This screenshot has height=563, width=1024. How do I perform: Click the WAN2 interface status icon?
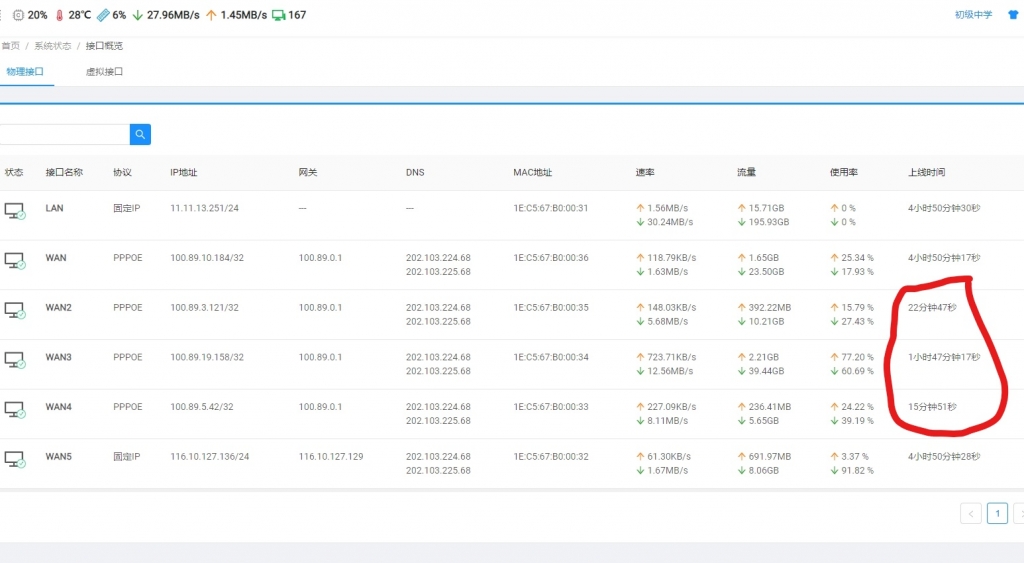[x=15, y=310]
